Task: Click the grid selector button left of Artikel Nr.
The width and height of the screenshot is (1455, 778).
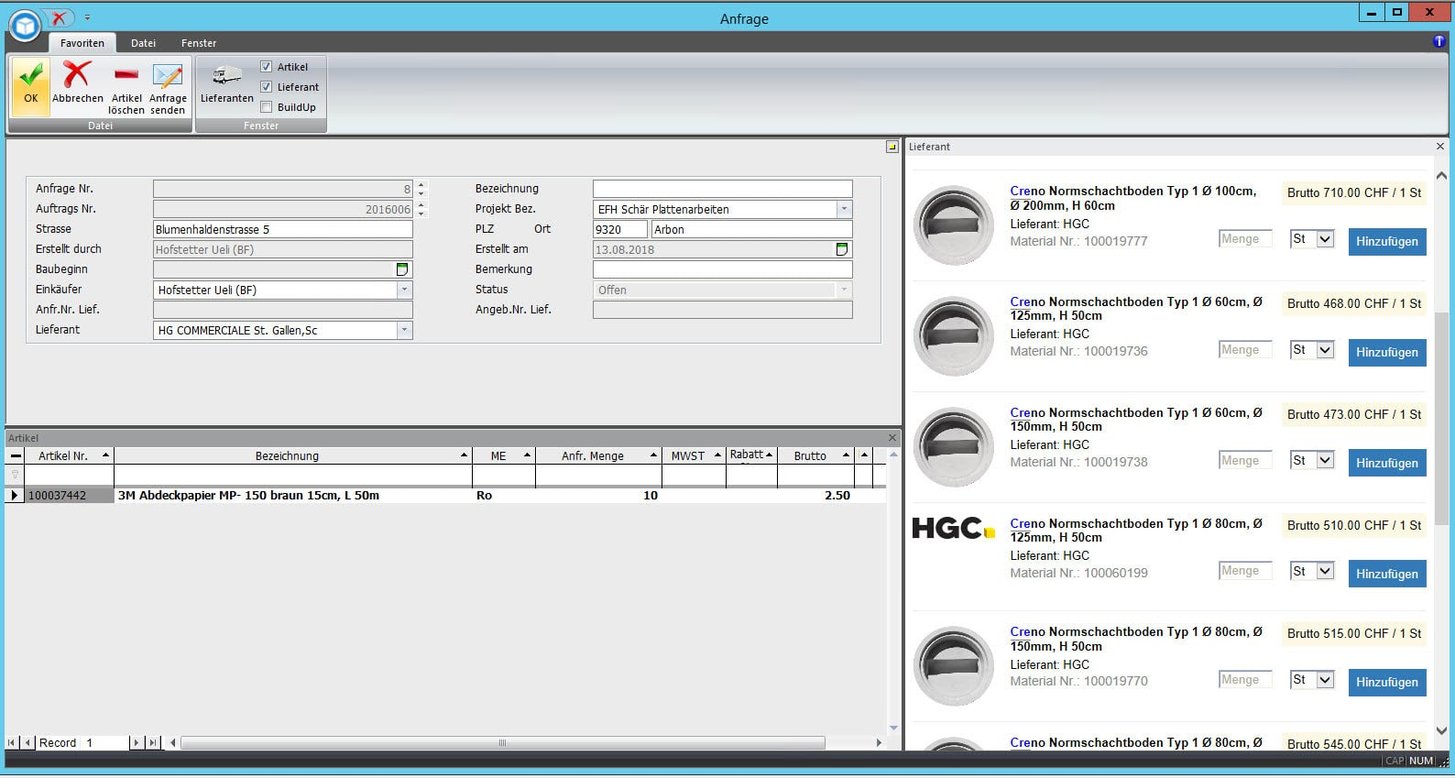Action: pos(15,456)
